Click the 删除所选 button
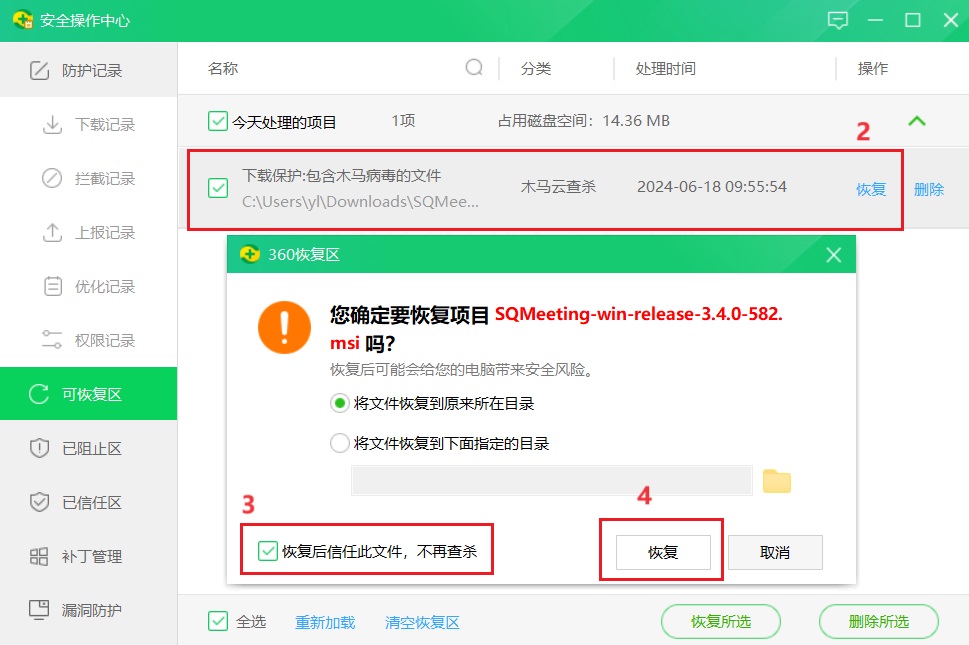Screen dimensions: 969x645 [x=879, y=622]
